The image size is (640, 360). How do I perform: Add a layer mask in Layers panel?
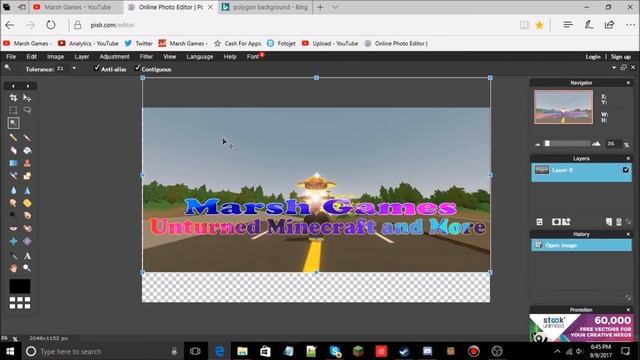[x=556, y=222]
